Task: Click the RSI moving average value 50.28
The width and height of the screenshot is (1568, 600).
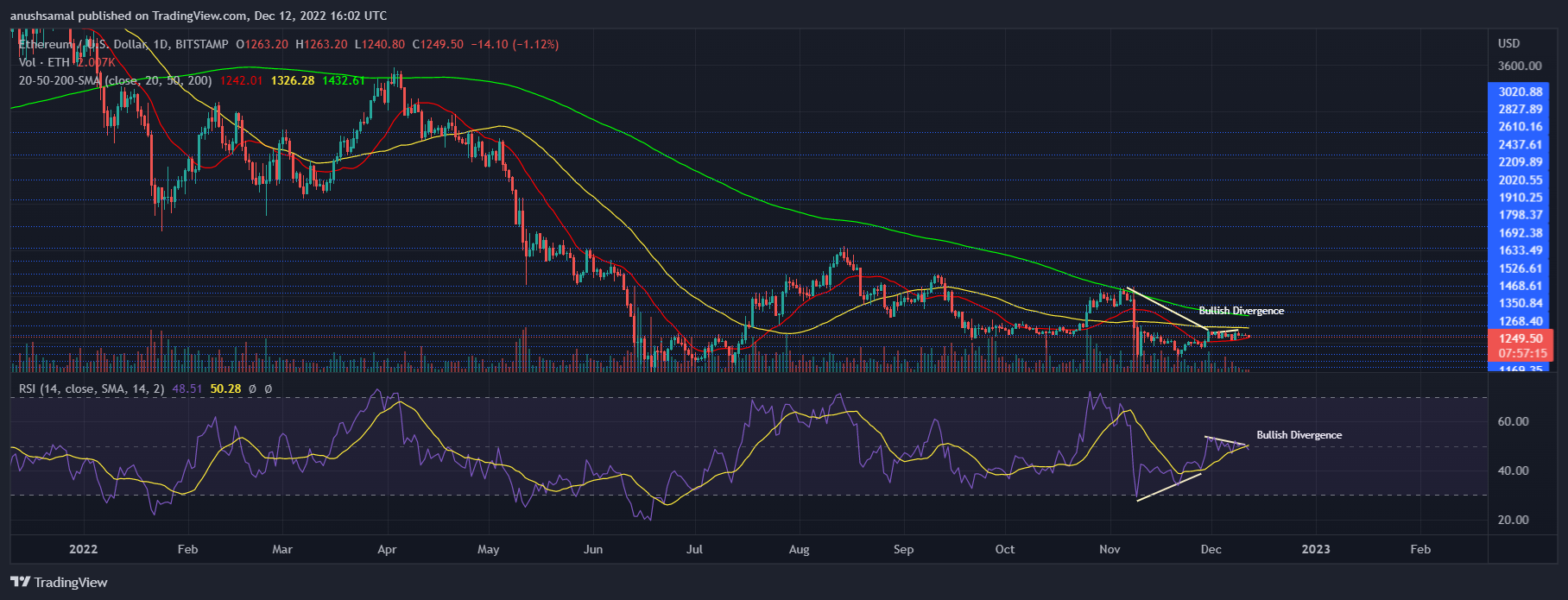Action: 225,389
